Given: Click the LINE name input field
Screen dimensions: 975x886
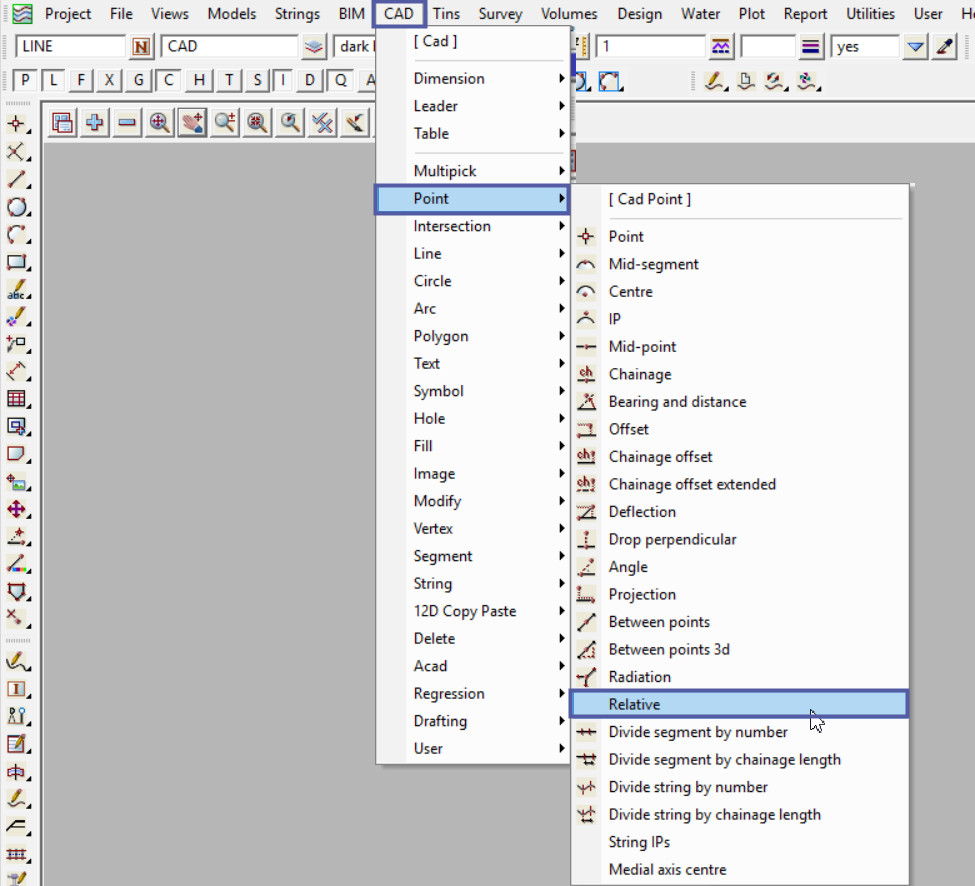Looking at the screenshot, I should click(x=70, y=47).
